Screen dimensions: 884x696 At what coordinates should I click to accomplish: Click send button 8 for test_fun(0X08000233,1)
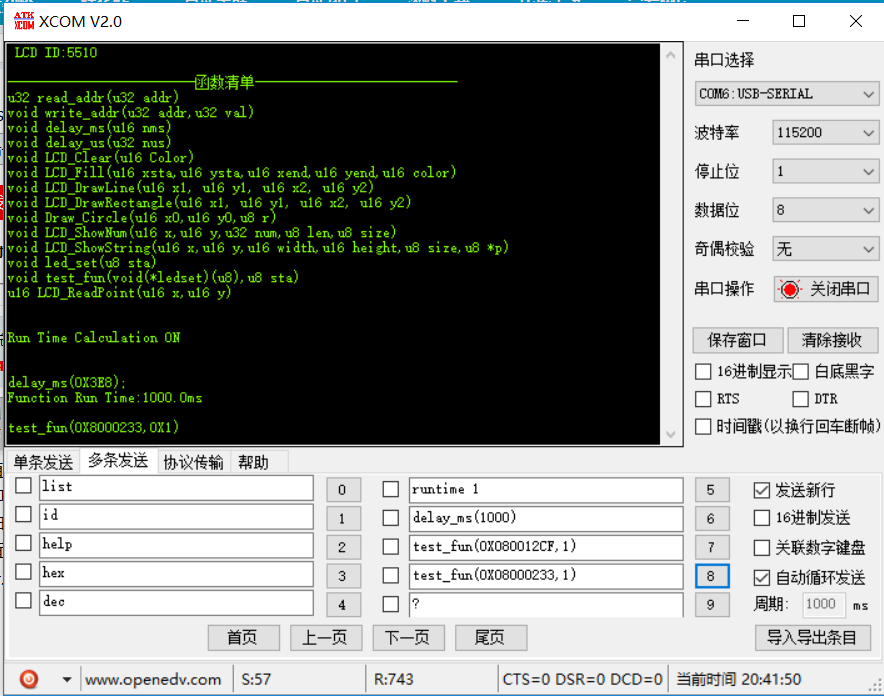(711, 576)
